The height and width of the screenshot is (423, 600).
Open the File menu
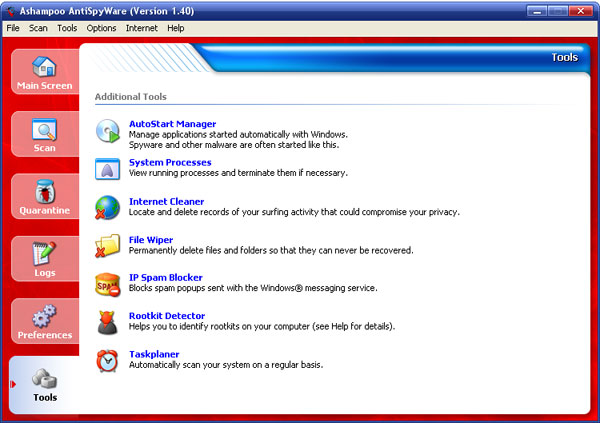click(13, 28)
